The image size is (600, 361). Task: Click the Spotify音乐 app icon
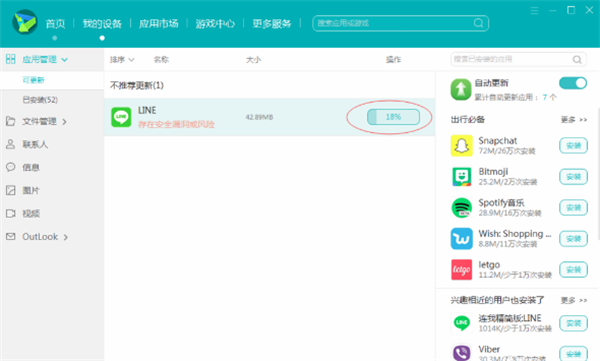(x=461, y=207)
